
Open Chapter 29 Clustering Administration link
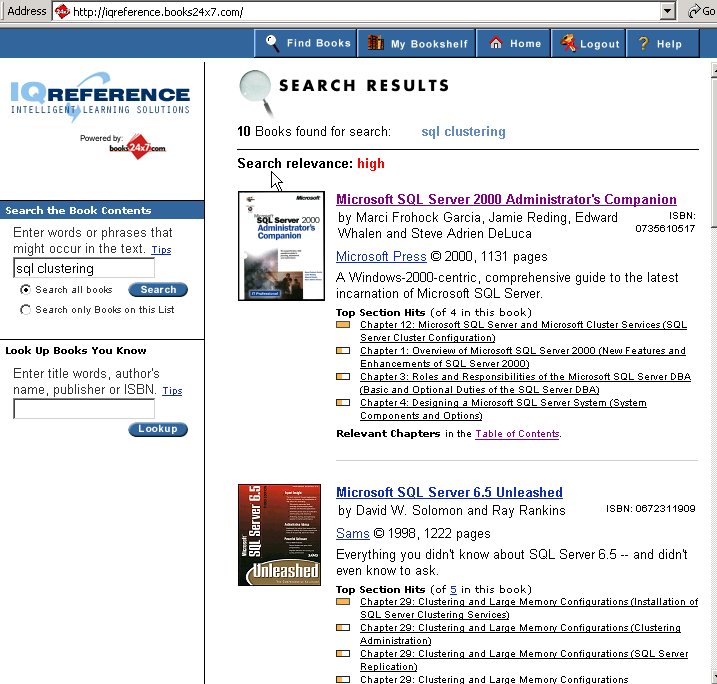click(520, 634)
